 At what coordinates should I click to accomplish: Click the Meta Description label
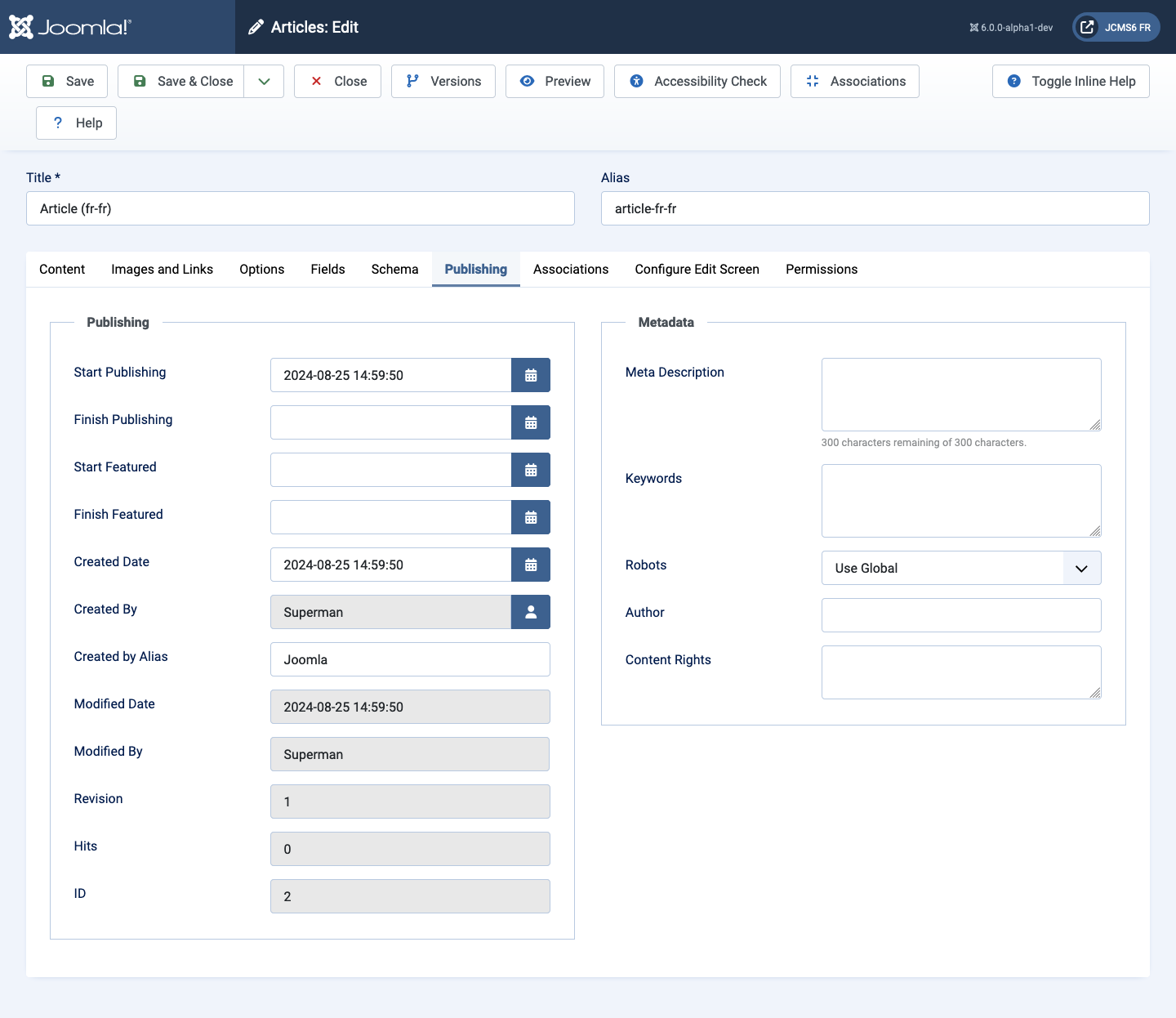click(675, 372)
